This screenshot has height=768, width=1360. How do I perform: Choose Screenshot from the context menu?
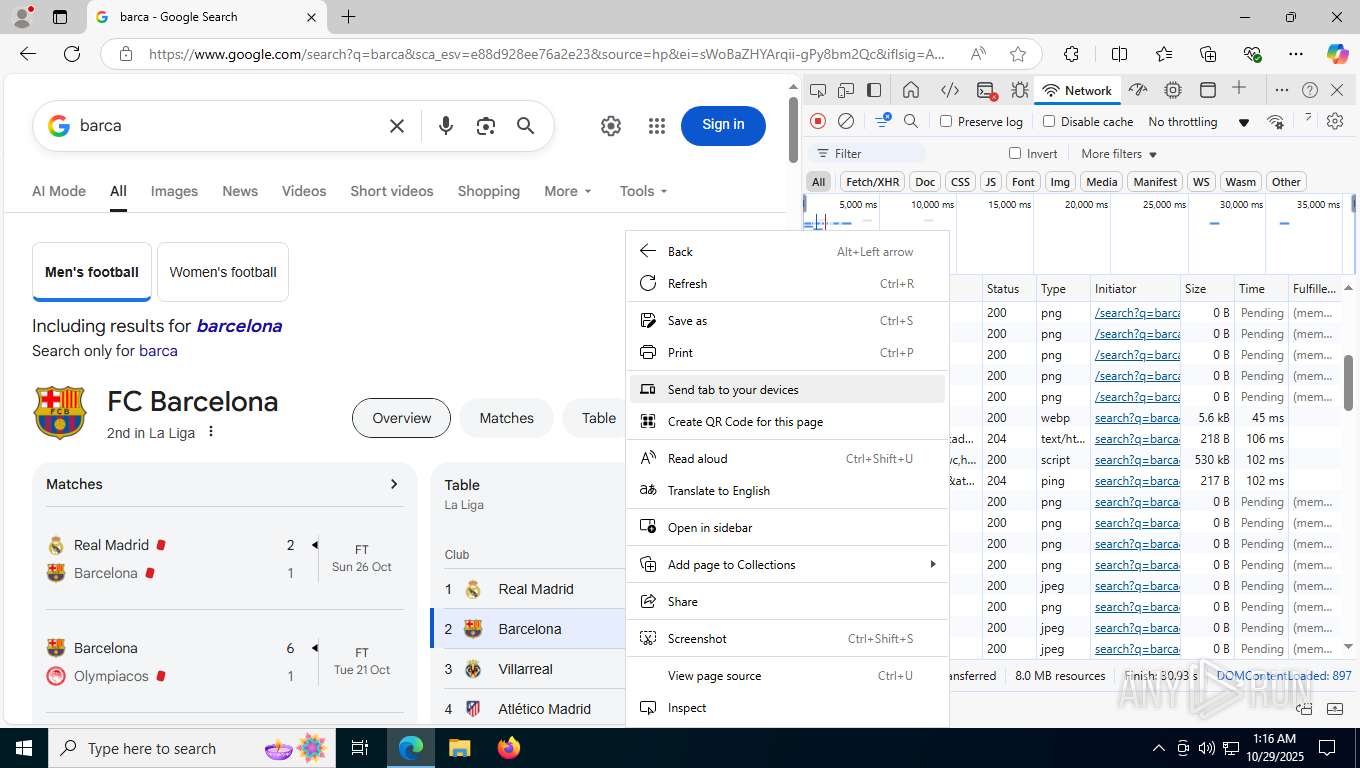coord(787,639)
